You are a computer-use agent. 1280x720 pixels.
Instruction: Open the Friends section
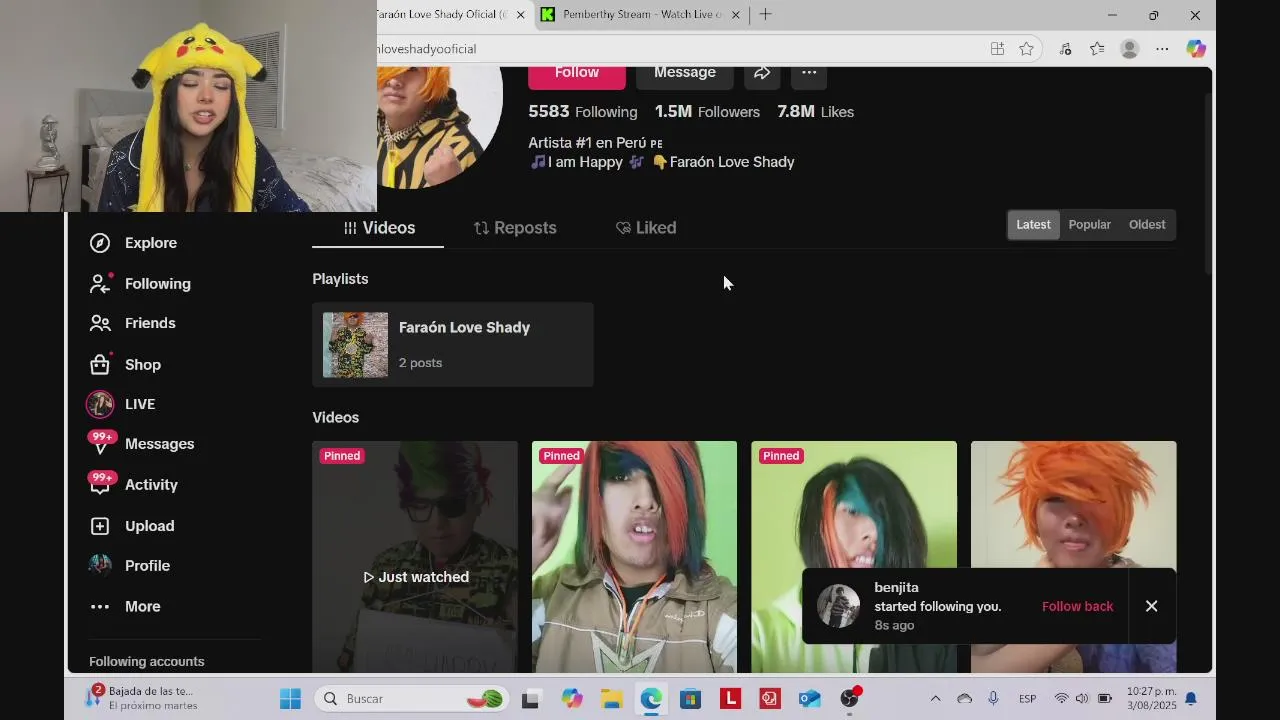[x=132, y=323]
